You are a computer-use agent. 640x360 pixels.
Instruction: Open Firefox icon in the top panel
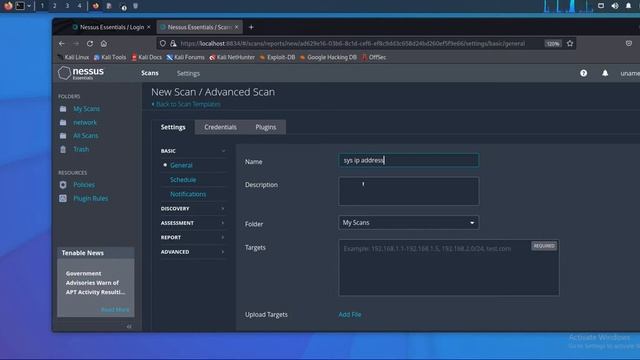[8, 6]
